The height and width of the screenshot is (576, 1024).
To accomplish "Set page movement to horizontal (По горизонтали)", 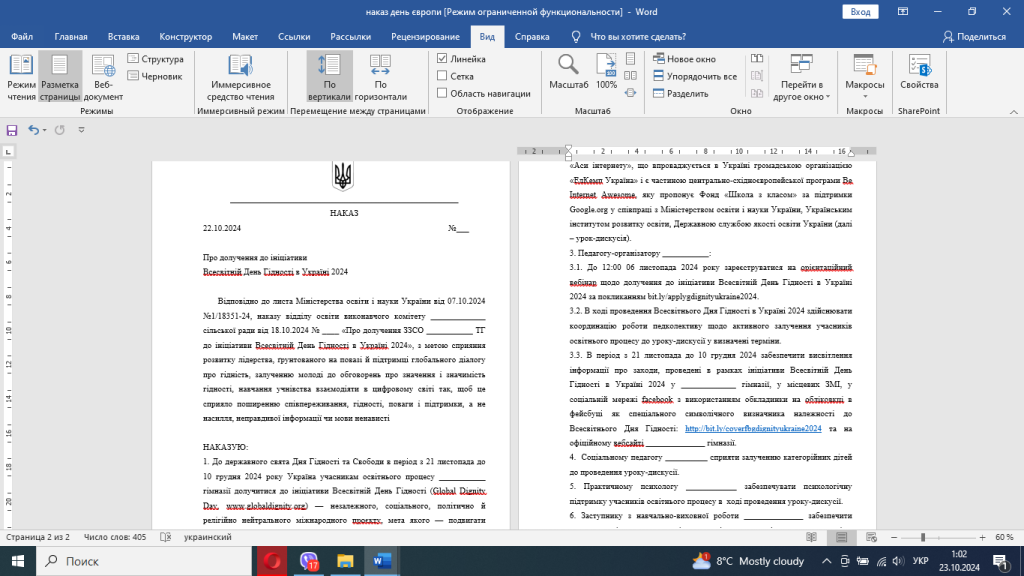I will [380, 77].
